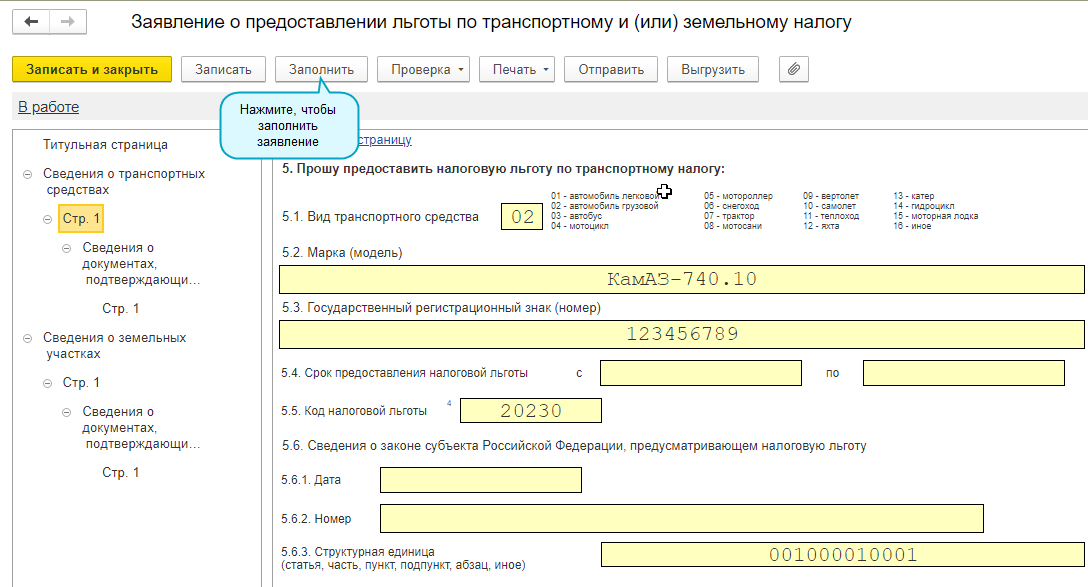Select Сведения о документах under land plots

pyautogui.click(x=141, y=427)
